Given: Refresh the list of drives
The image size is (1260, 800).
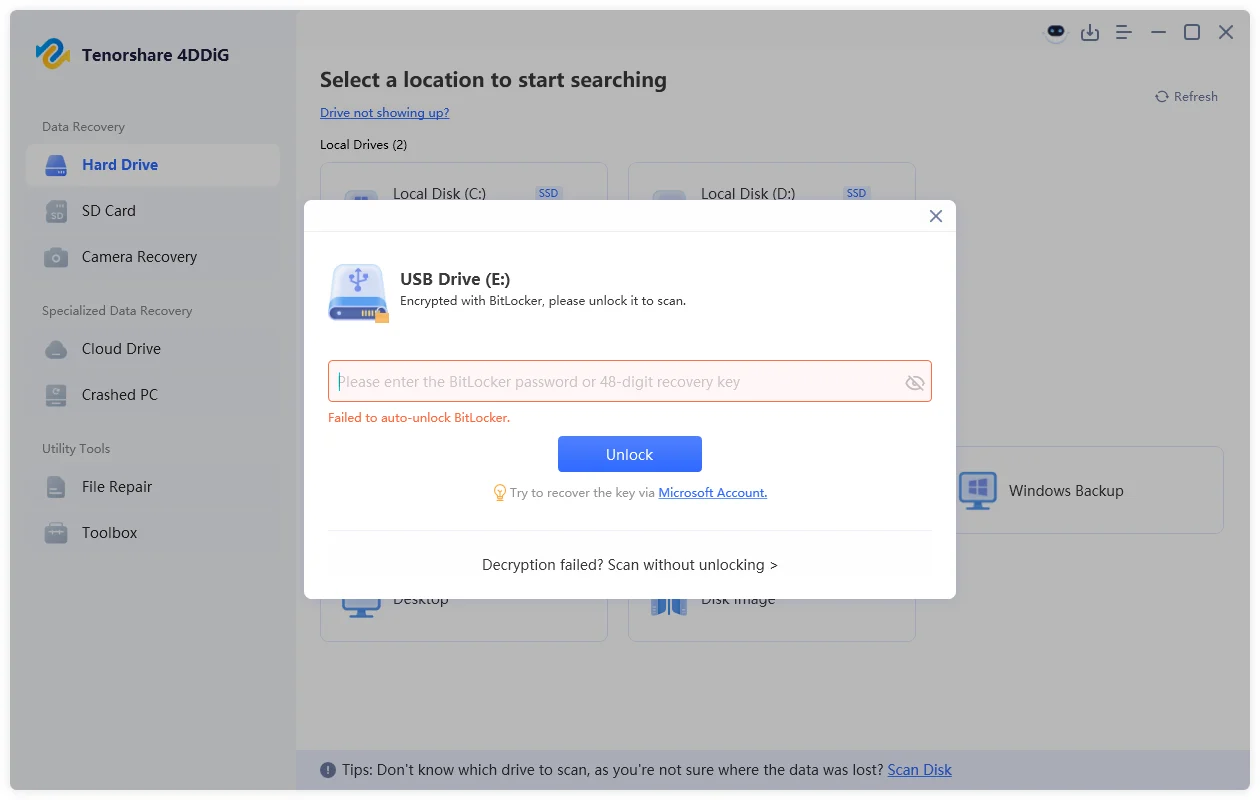Looking at the screenshot, I should pos(1186,96).
